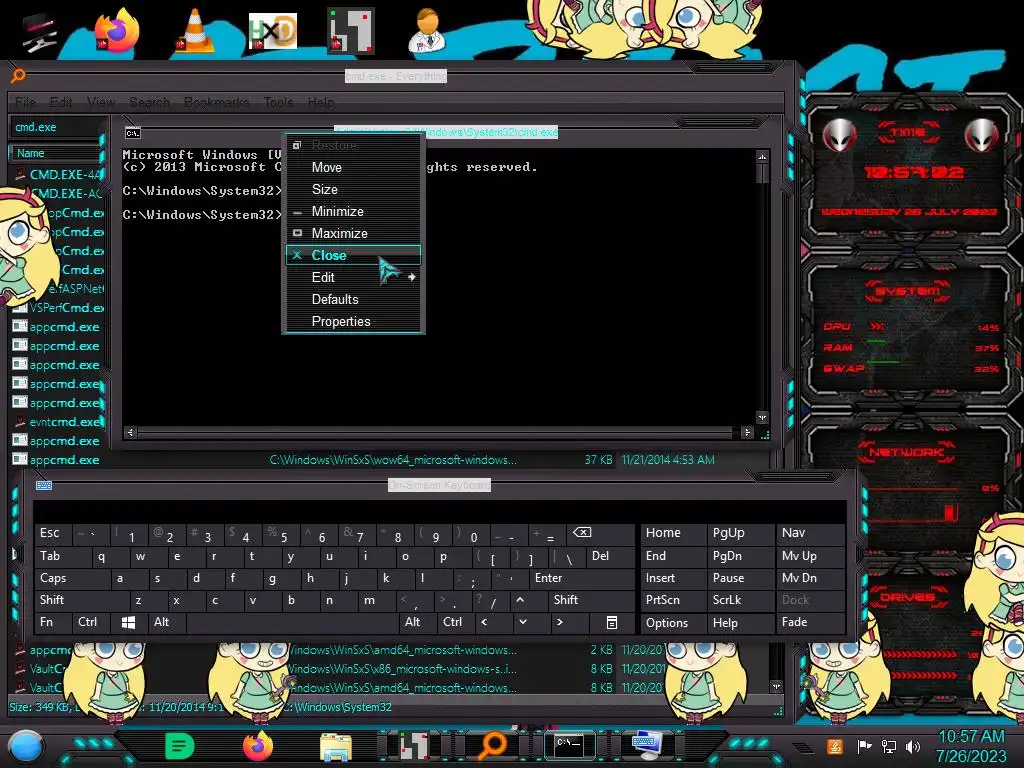Open the volume speaker tray icon
1024x768 pixels.
(913, 746)
